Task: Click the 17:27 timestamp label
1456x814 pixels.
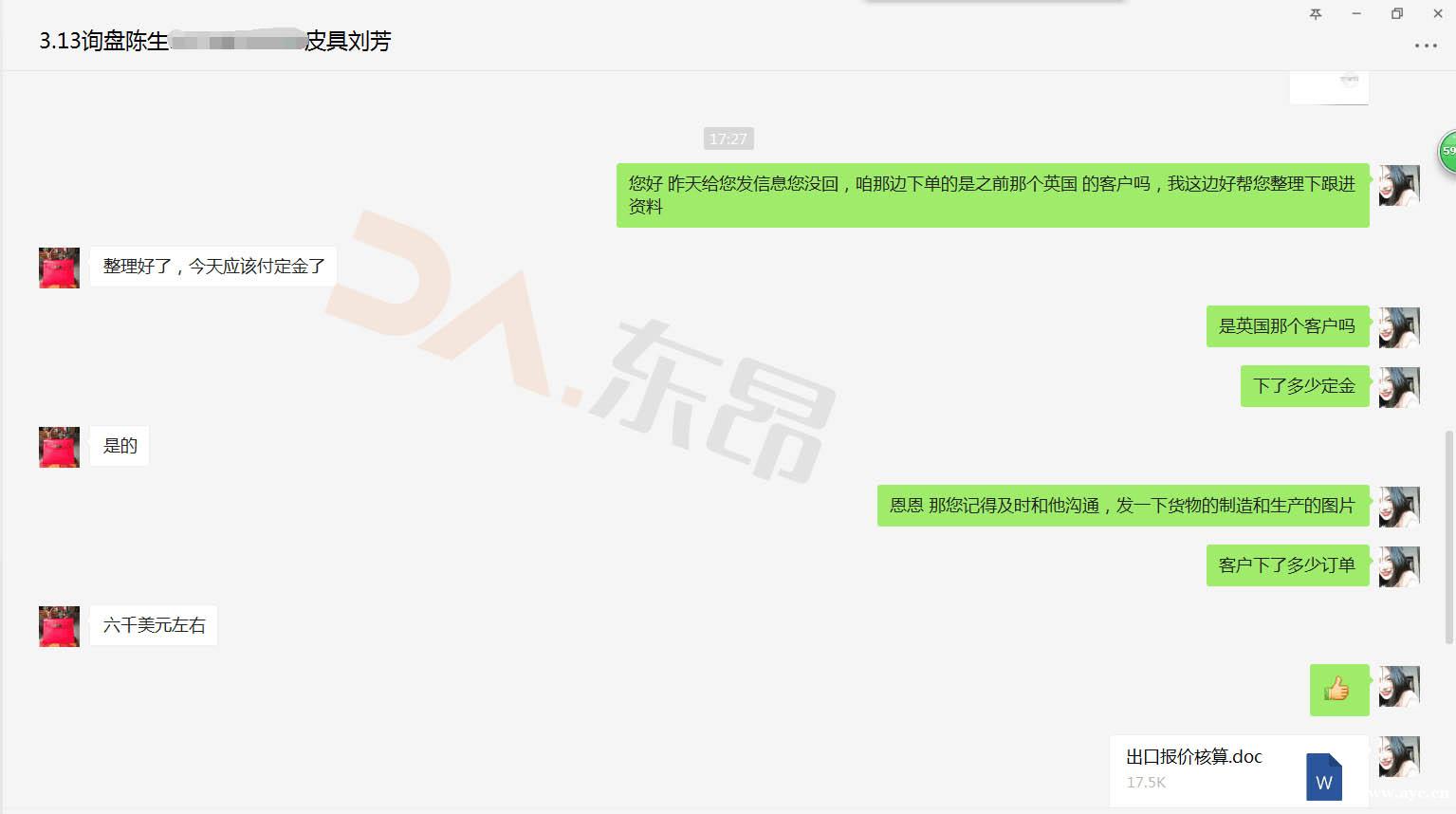Action: point(728,139)
